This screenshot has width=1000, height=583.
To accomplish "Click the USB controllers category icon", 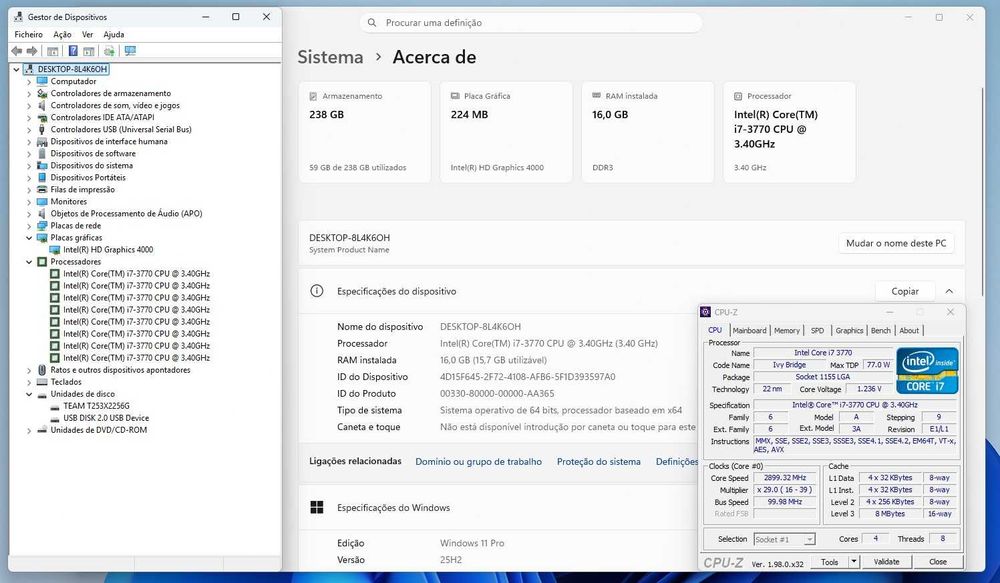I will tap(42, 129).
